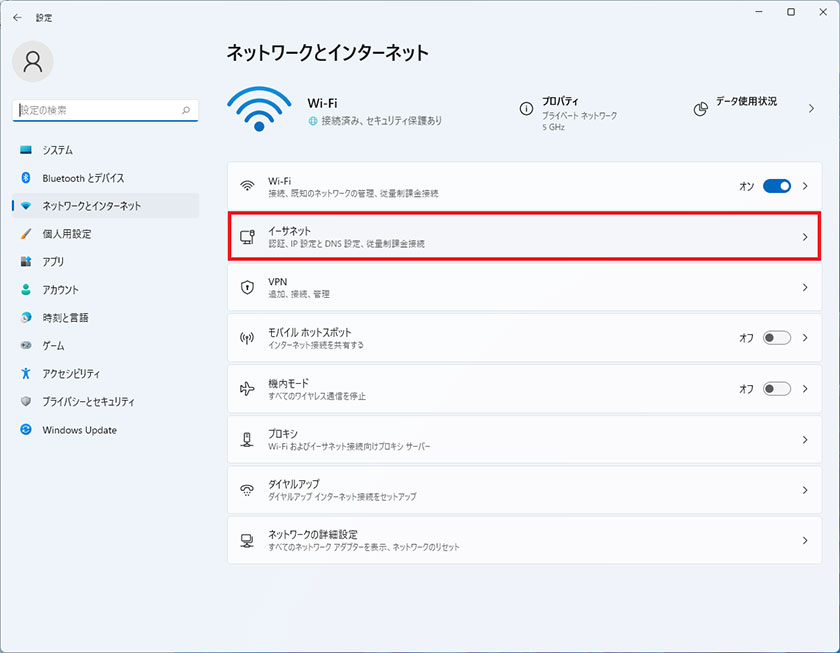Click the Windows Update sidebar icon

click(x=27, y=430)
